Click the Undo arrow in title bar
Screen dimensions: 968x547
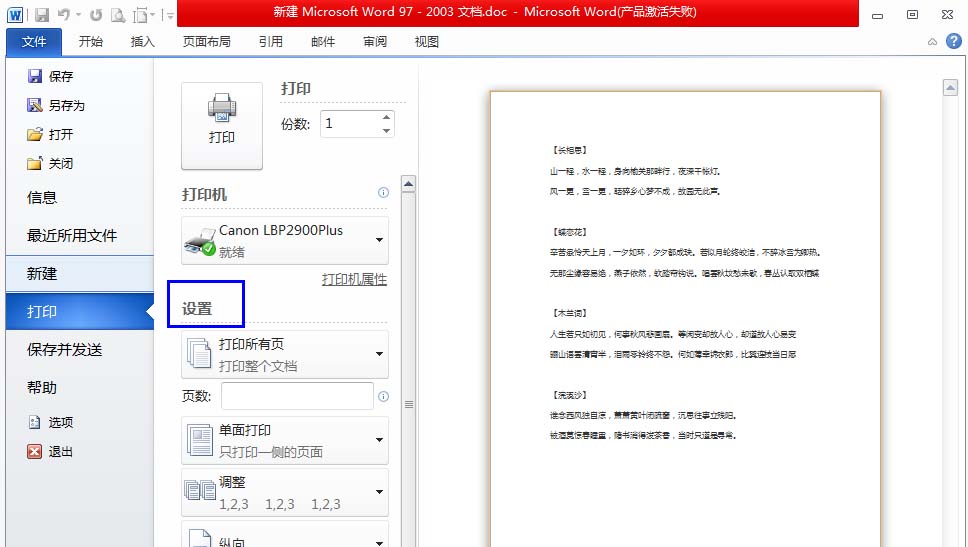(64, 15)
